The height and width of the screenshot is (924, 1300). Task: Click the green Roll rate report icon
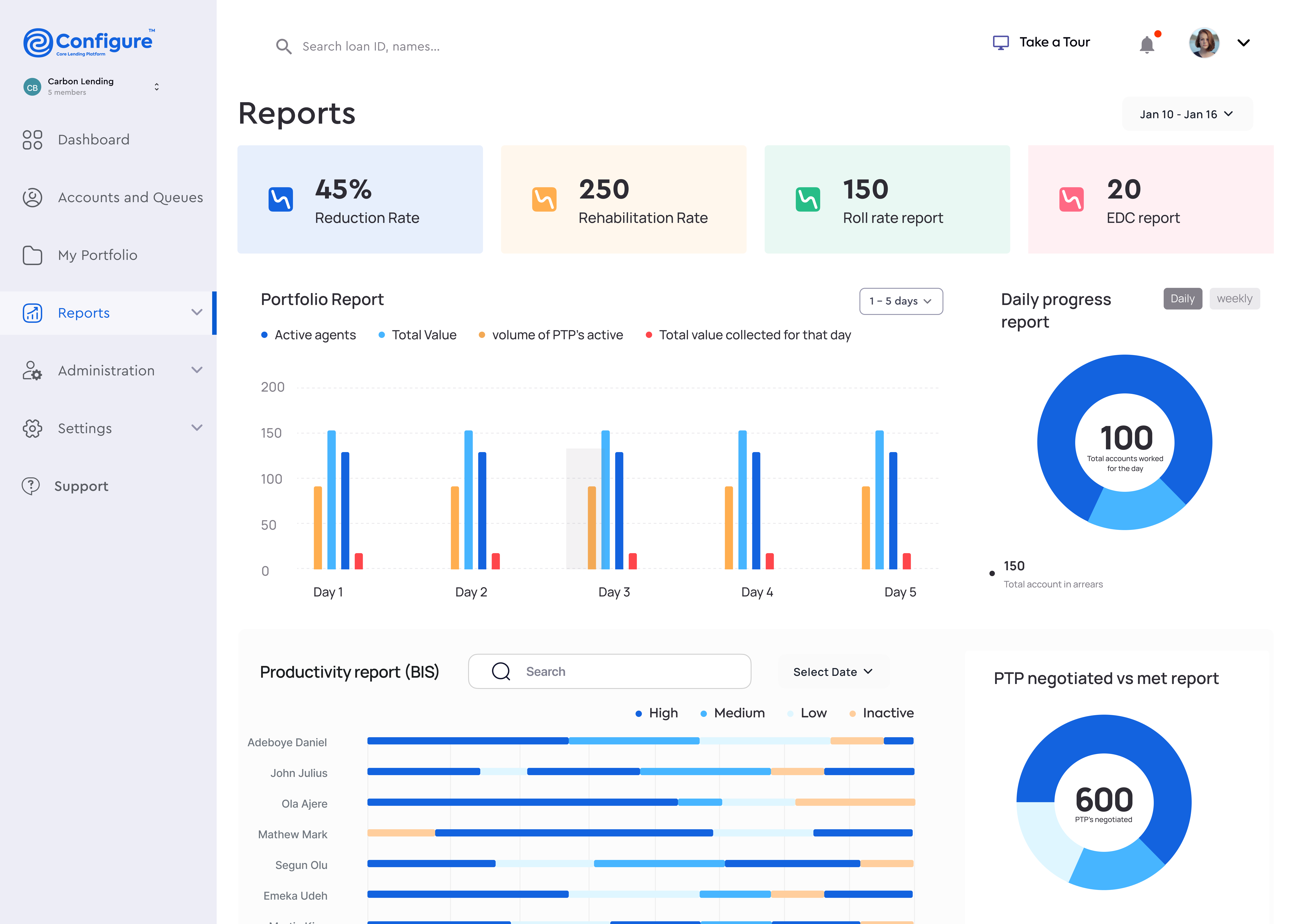[808, 199]
